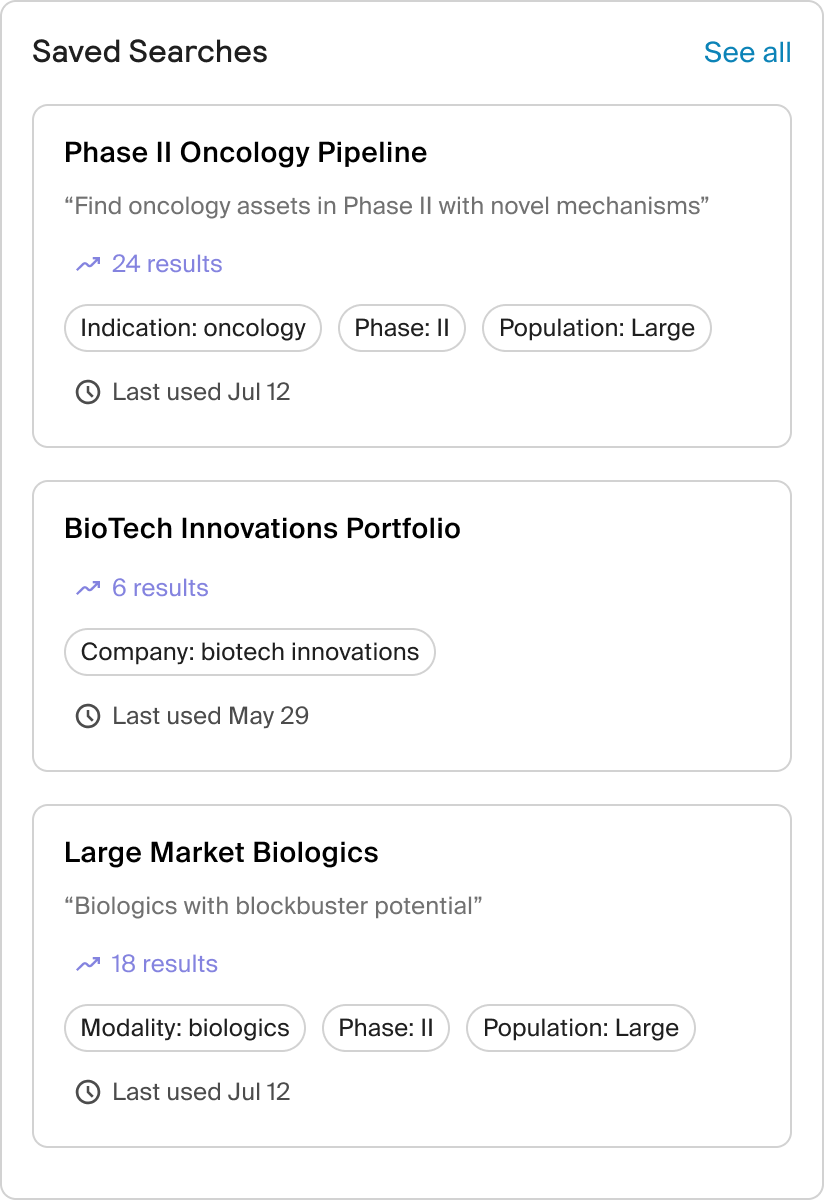The height and width of the screenshot is (1200, 824).
Task: Click clock icon in Phase II Oncology card
Action: click(88, 392)
